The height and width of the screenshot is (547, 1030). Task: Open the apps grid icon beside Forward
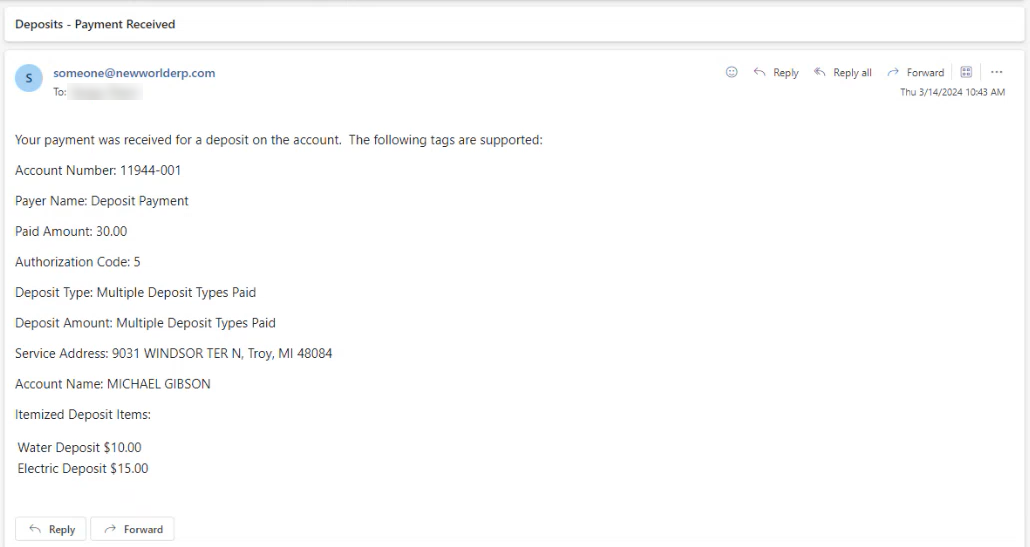[966, 72]
